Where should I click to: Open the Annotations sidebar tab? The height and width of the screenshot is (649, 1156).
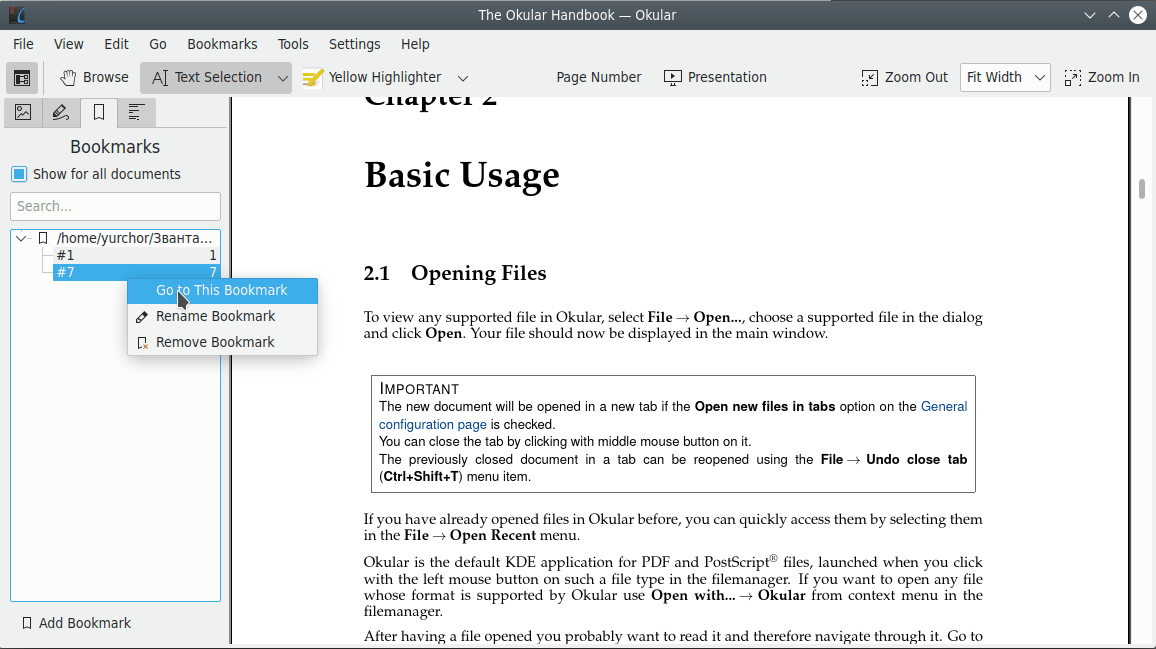click(61, 113)
